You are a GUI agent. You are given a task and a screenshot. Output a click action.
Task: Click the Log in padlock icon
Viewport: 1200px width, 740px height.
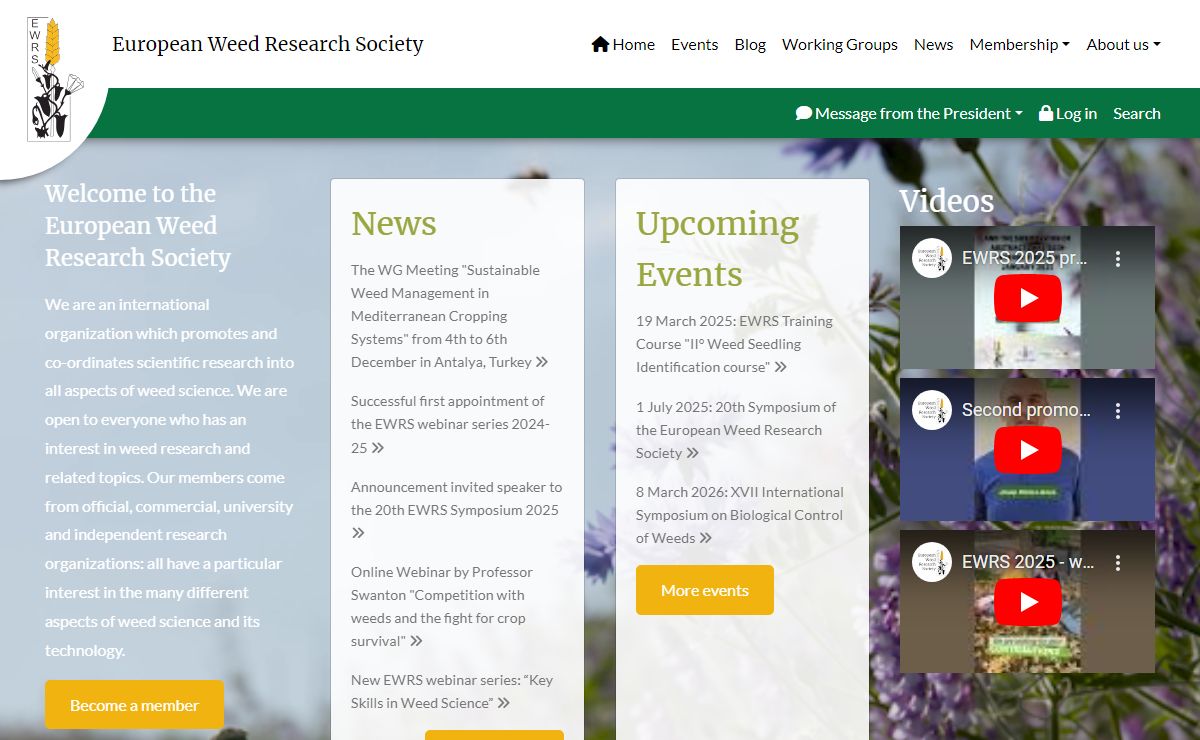(x=1046, y=113)
